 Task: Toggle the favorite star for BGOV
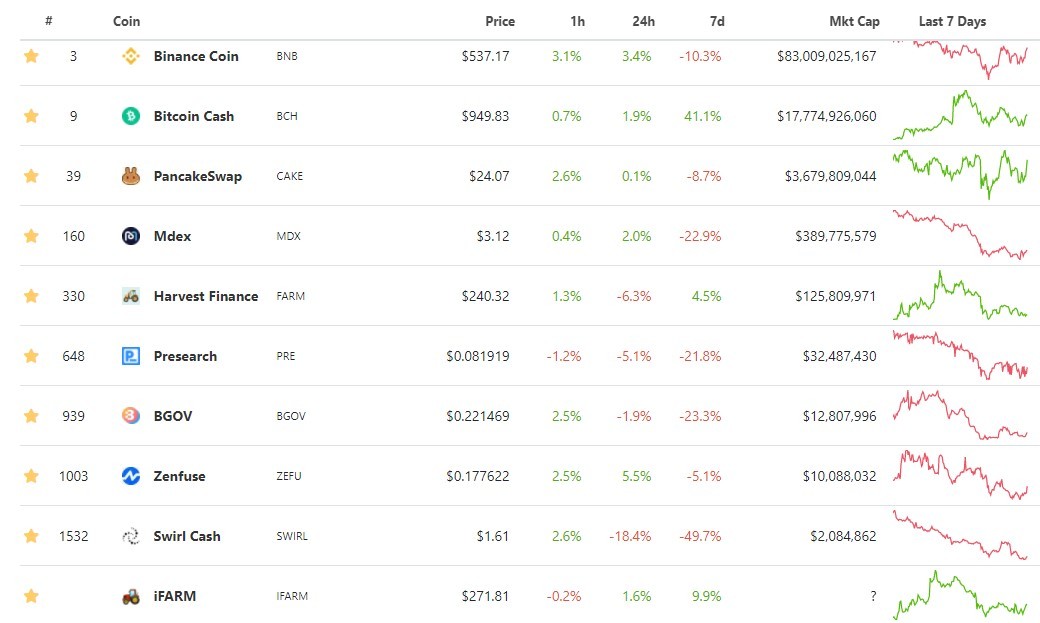coord(31,416)
